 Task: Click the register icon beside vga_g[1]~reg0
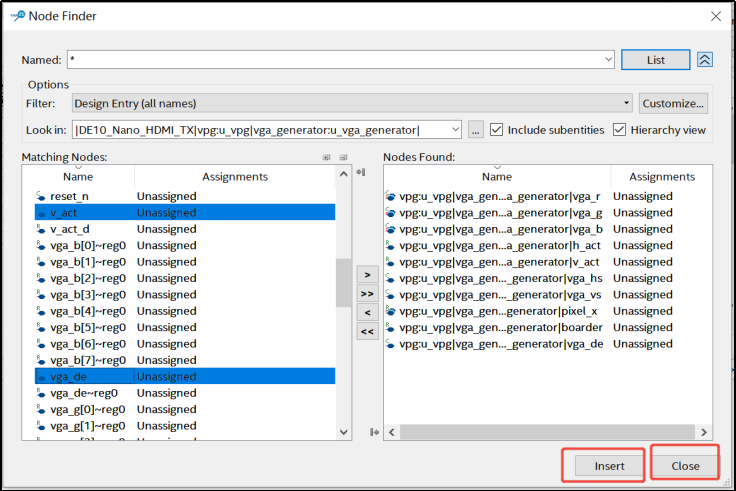(x=41, y=426)
